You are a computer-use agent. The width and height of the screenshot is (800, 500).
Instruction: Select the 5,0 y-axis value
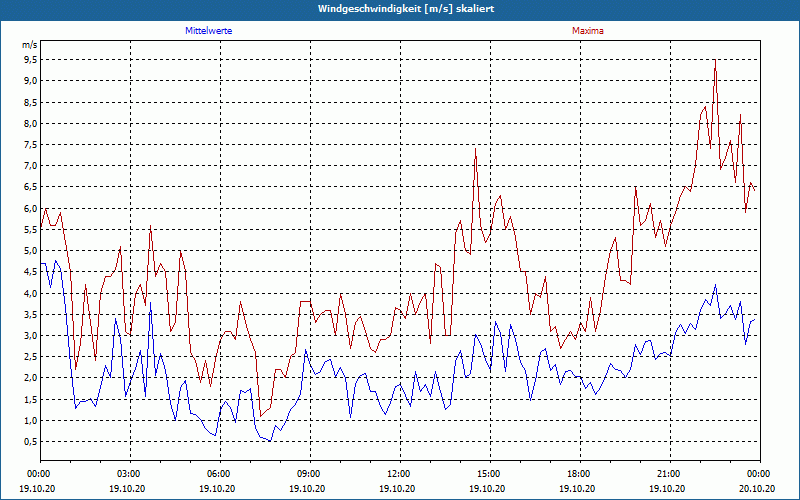click(30, 251)
